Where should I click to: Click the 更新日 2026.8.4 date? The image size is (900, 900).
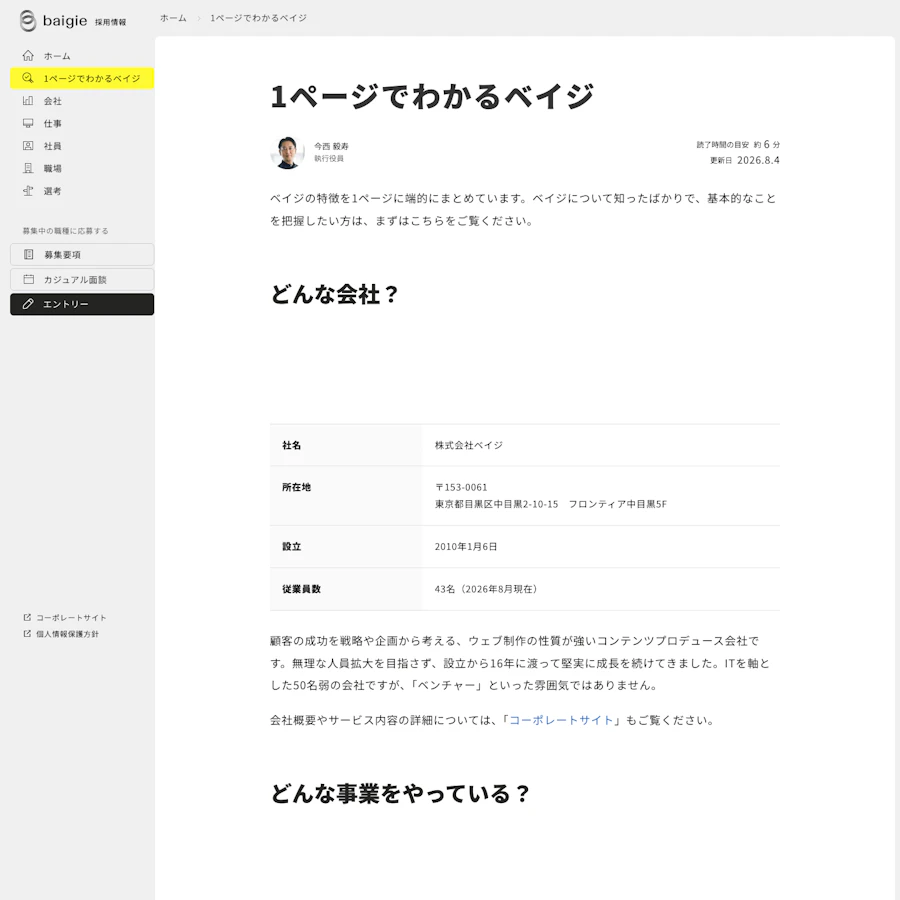[744, 160]
